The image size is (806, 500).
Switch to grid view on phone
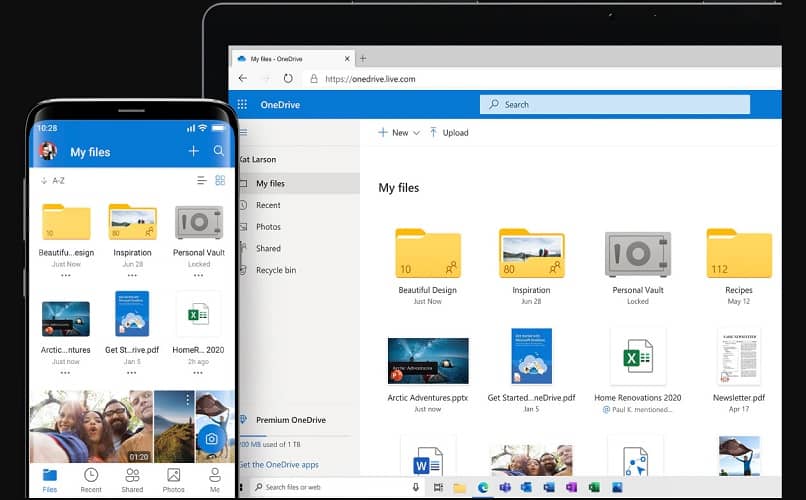[220, 180]
